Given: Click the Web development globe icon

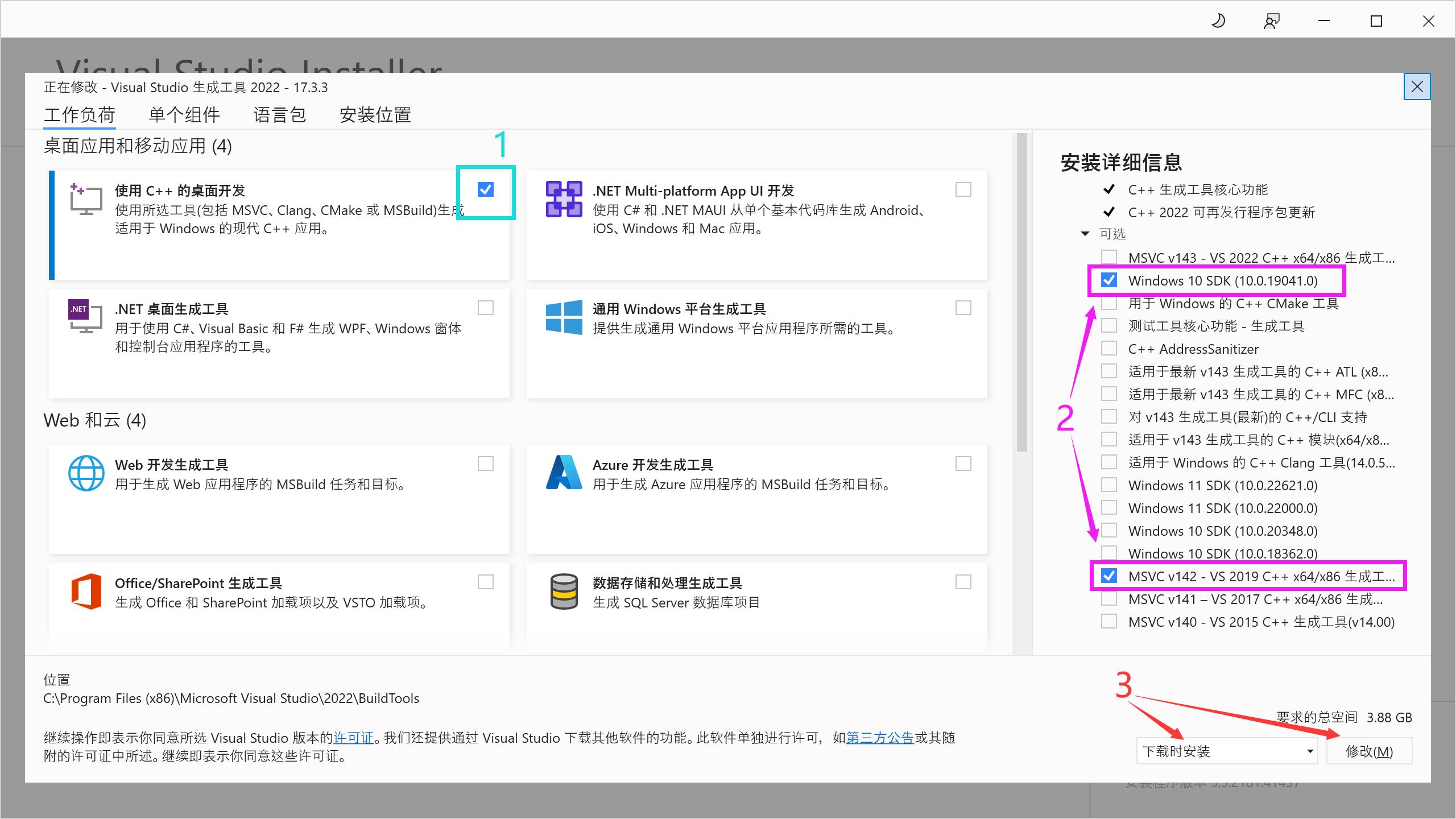Looking at the screenshot, I should pos(86,473).
